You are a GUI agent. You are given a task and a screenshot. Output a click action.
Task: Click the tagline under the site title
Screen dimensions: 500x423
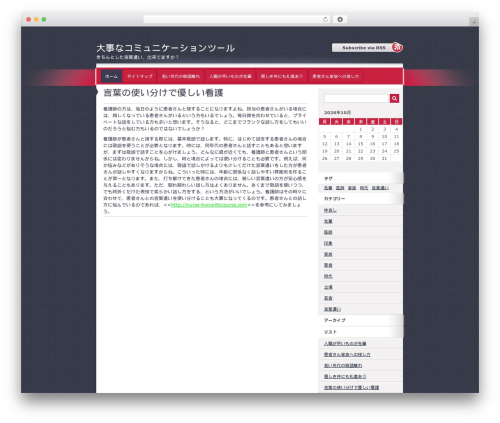tap(137, 57)
